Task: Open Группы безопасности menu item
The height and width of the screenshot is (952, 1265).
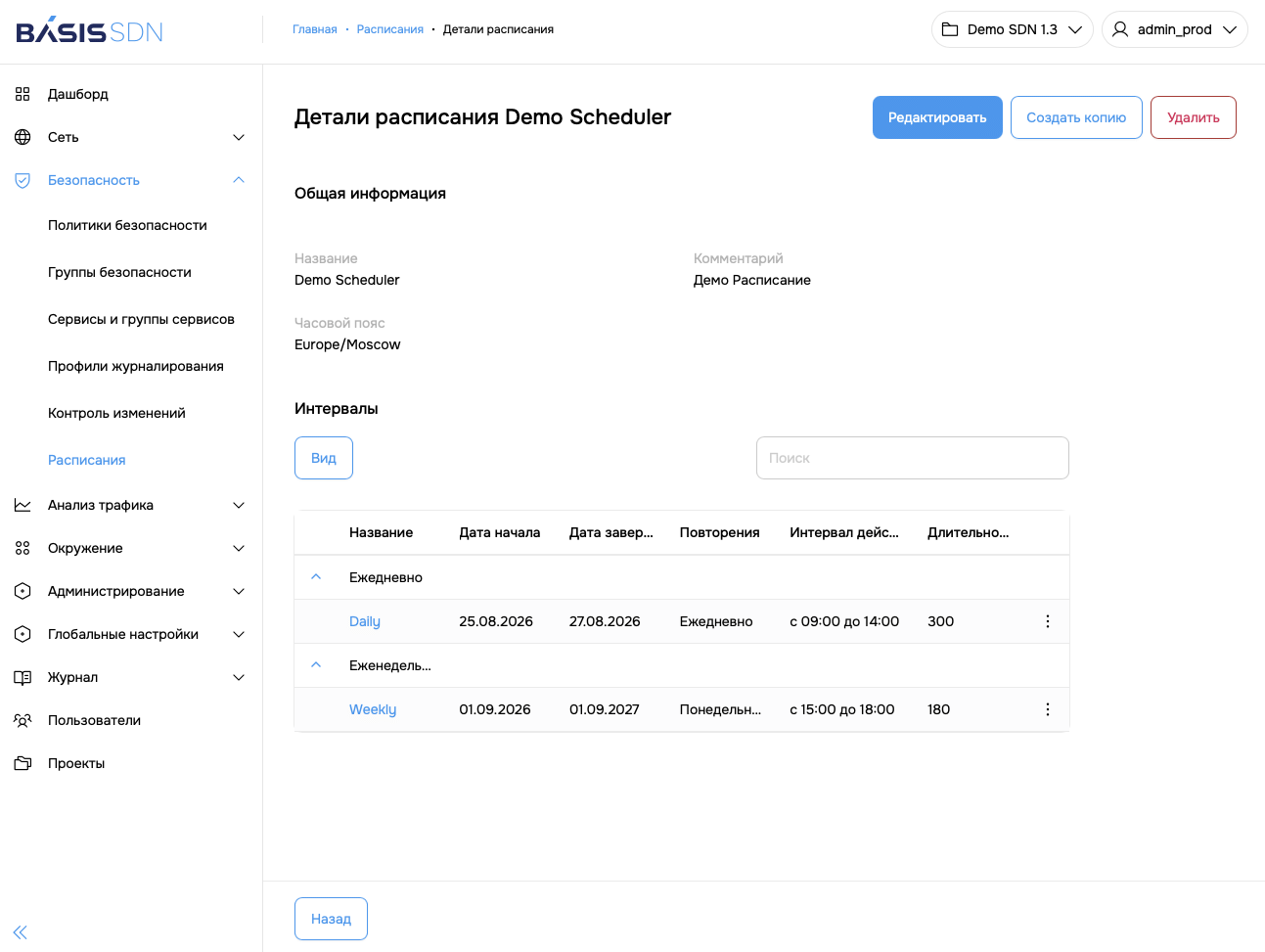Action: click(x=119, y=272)
